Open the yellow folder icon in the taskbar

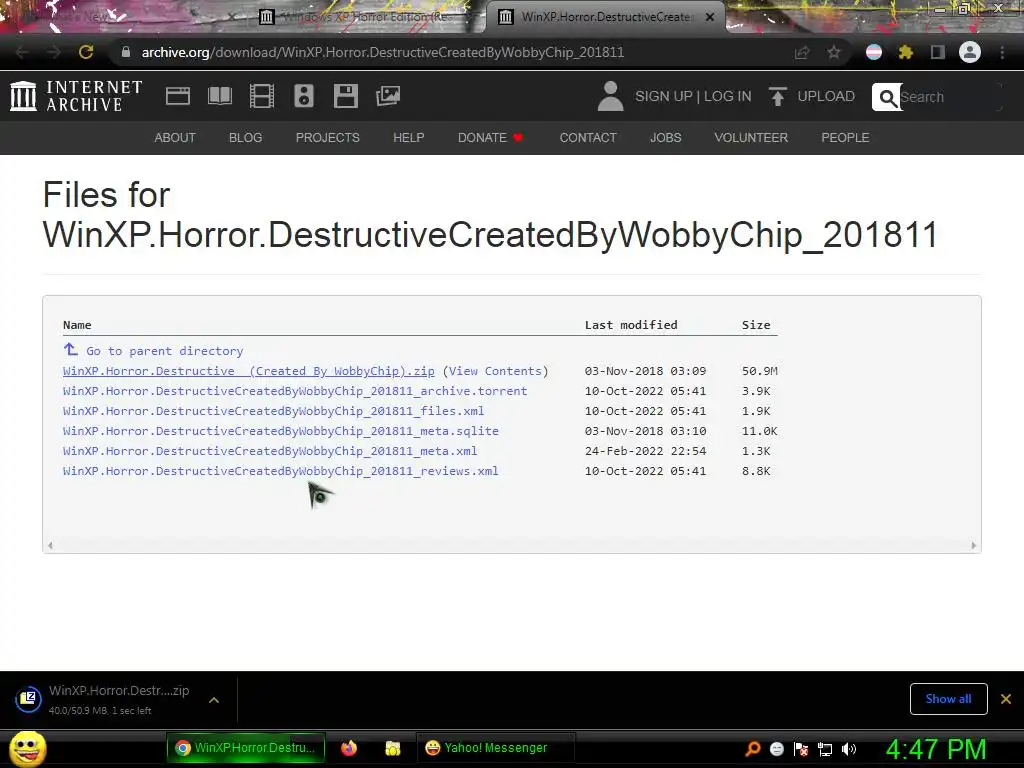(392, 748)
